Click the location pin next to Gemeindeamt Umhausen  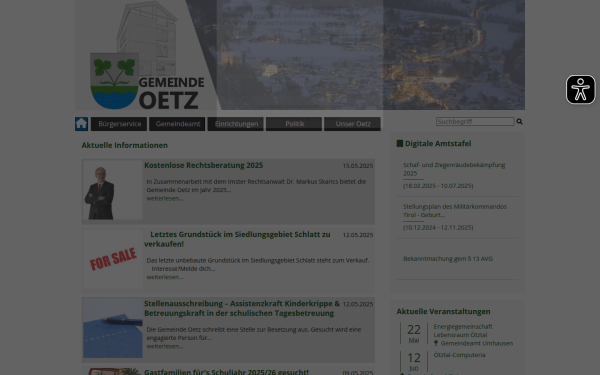[x=436, y=343]
